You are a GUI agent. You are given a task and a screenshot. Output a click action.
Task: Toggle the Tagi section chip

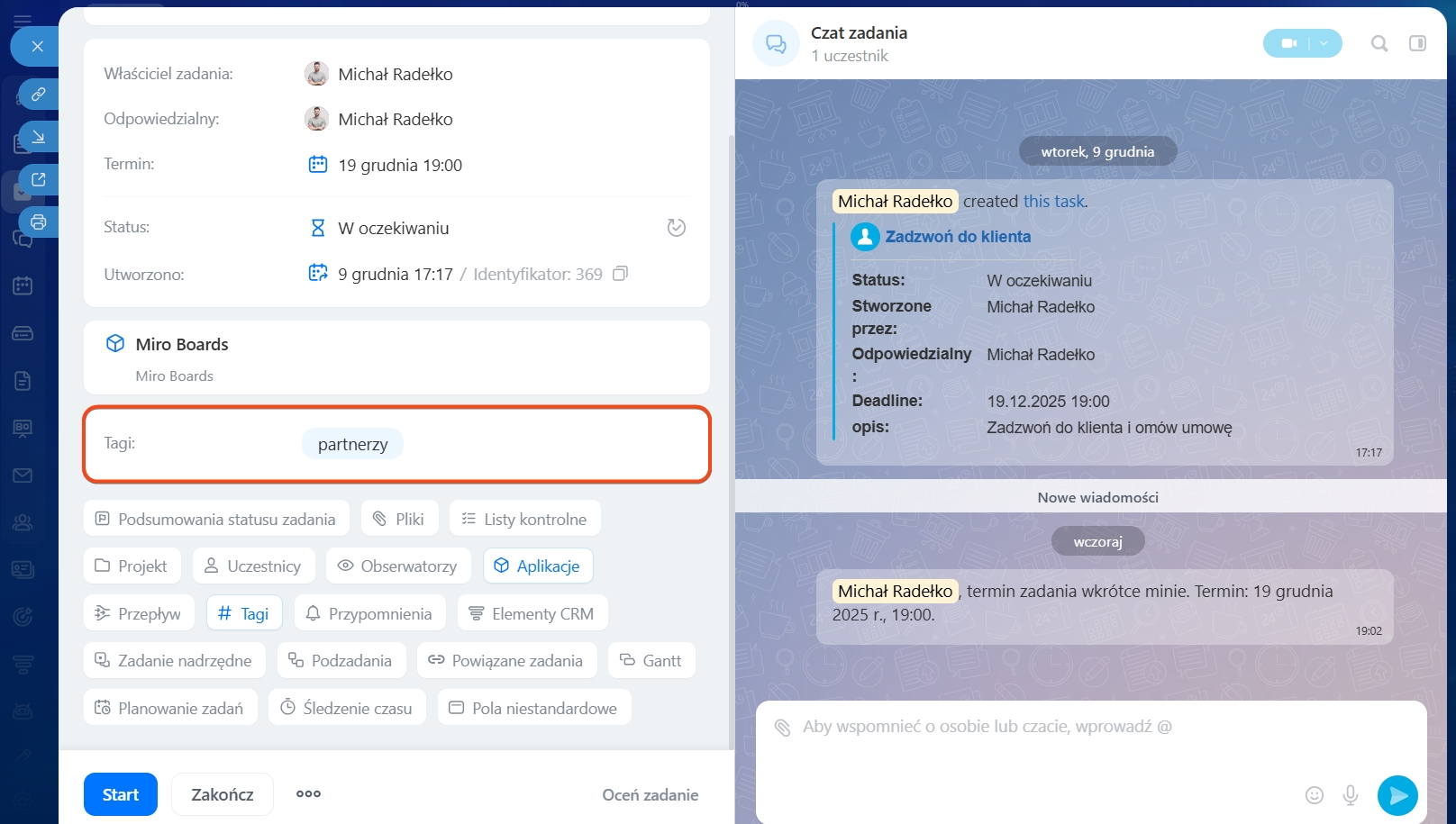(244, 613)
